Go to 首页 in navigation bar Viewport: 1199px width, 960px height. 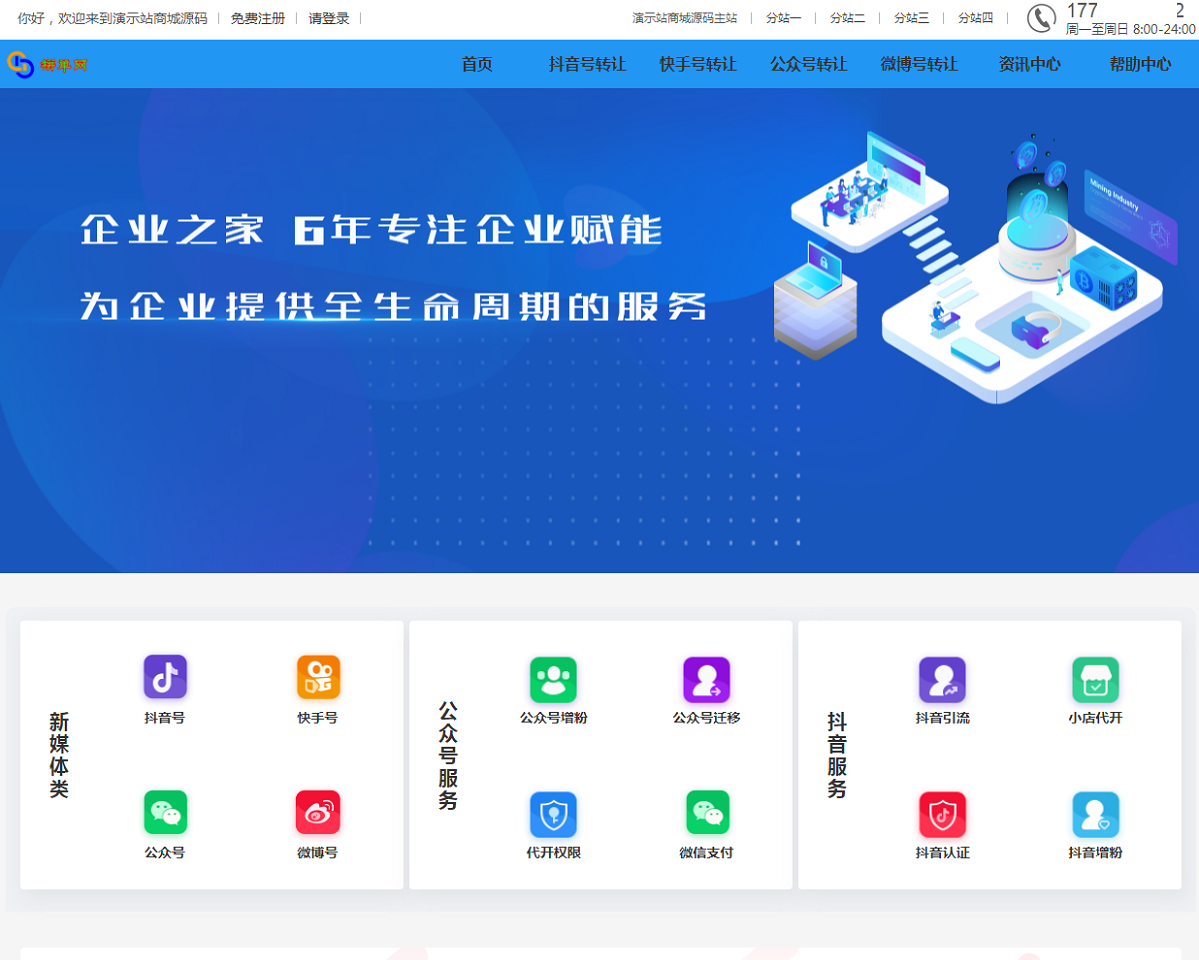[477, 64]
